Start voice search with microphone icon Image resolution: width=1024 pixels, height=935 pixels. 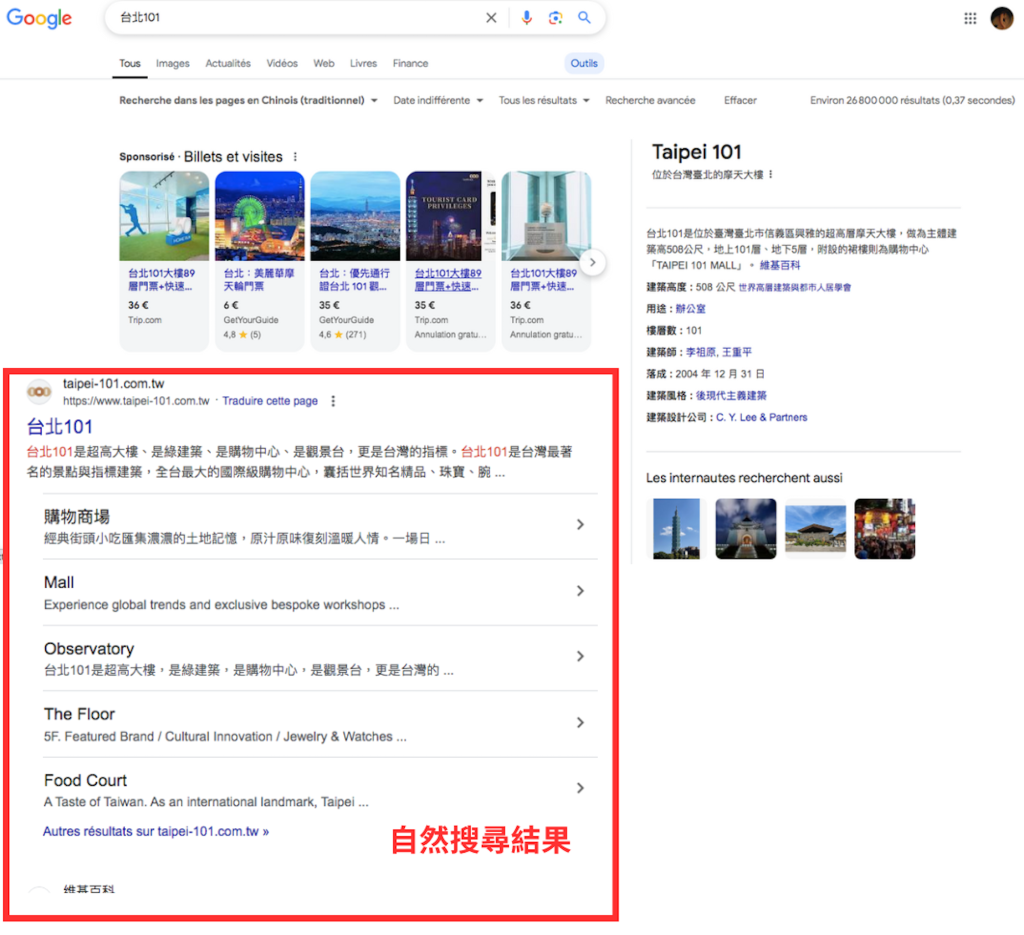pos(526,18)
